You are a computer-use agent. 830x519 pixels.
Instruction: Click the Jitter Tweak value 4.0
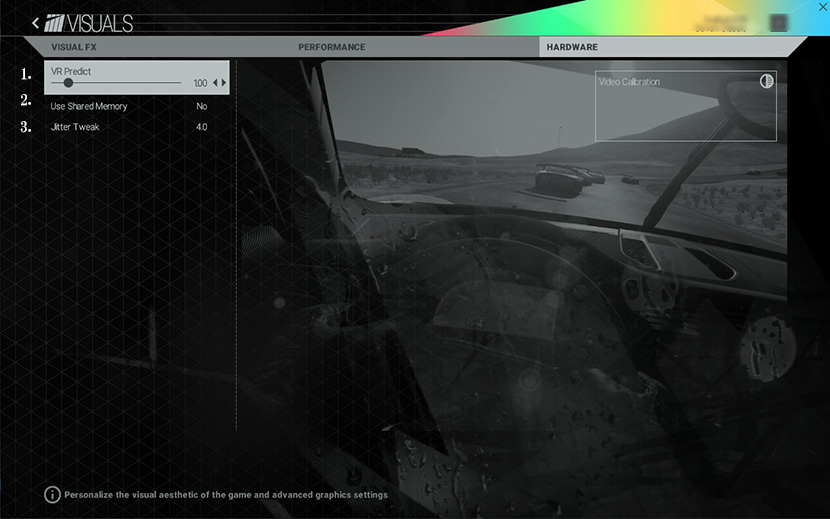pyautogui.click(x=201, y=127)
